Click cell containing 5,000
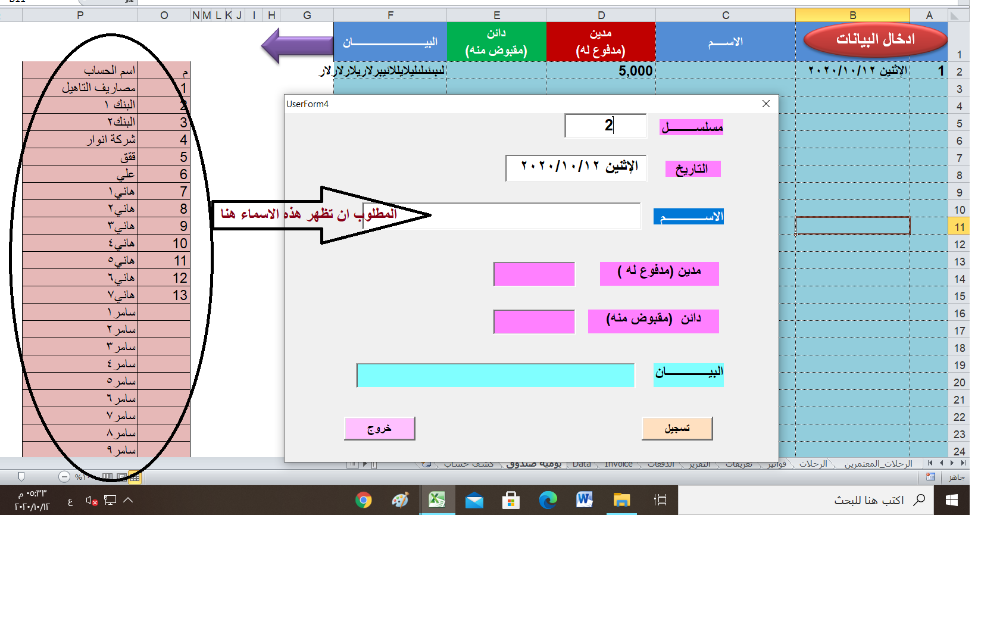This screenshot has width=1000, height=625. point(601,71)
